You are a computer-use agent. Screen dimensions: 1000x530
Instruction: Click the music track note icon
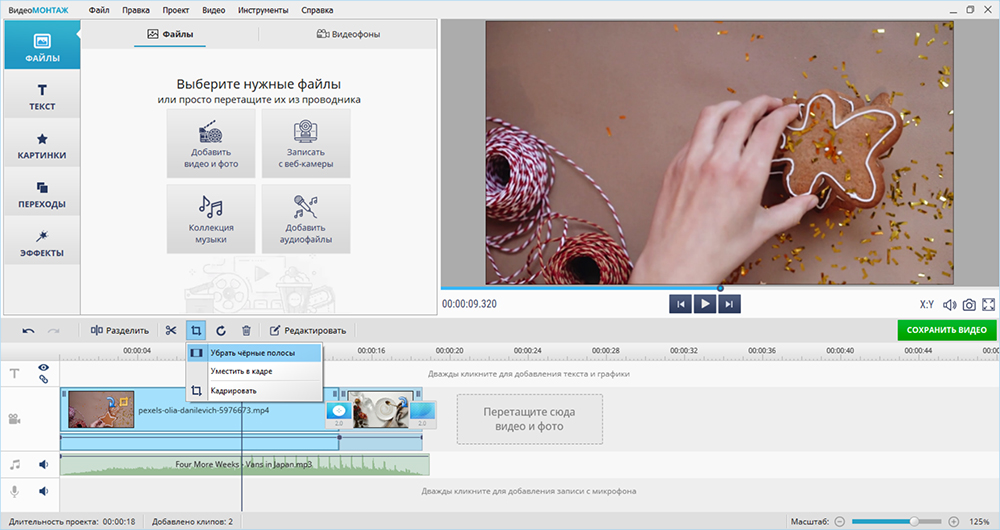point(15,464)
